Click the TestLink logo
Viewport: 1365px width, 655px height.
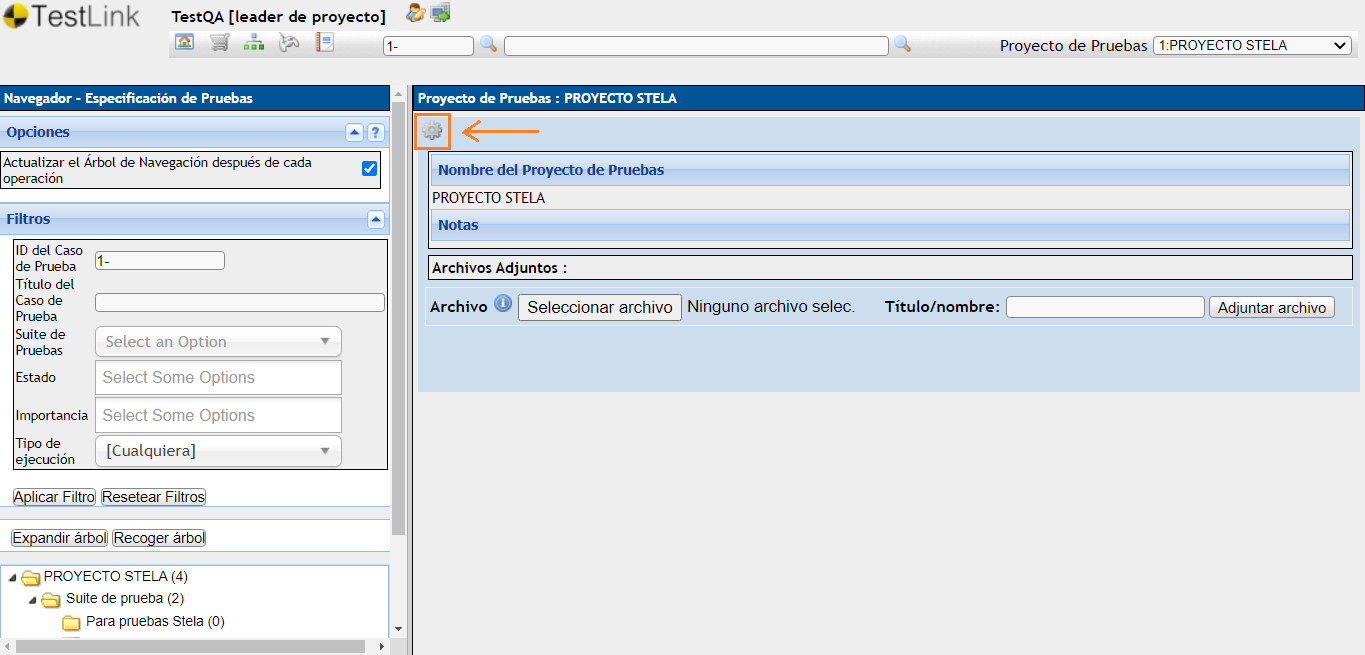tap(71, 17)
